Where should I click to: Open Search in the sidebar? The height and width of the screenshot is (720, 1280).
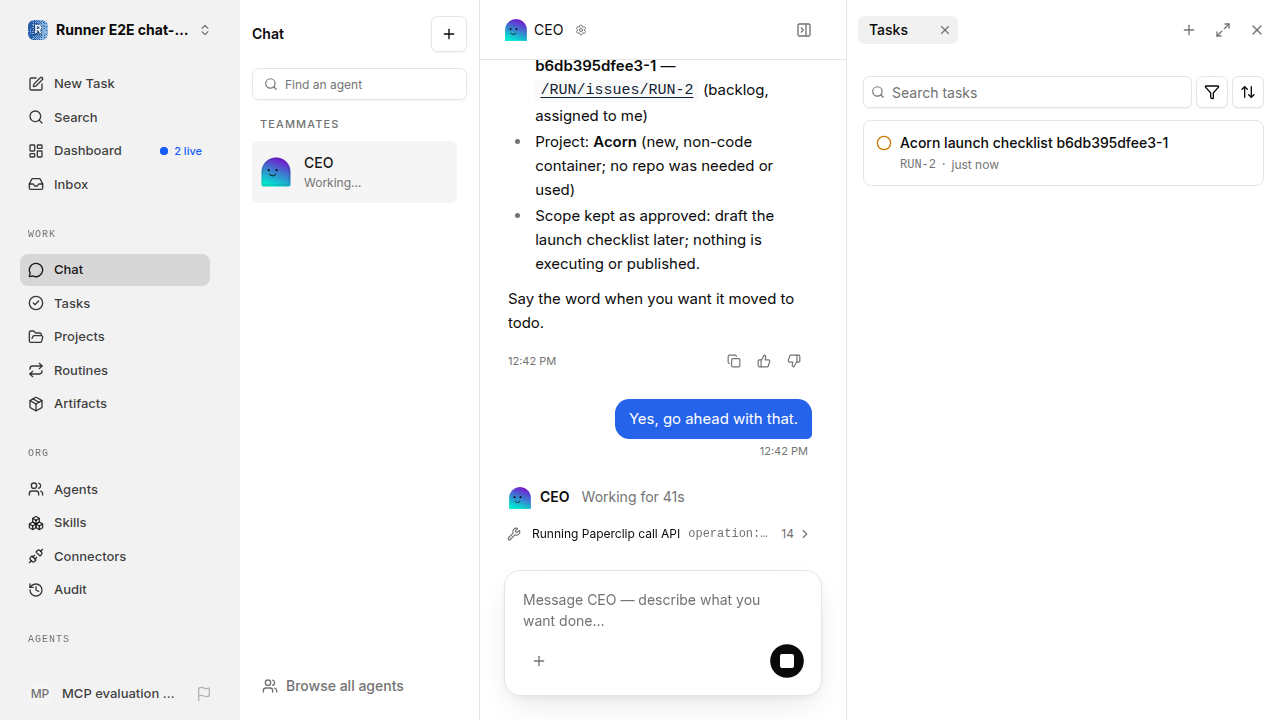(115, 117)
